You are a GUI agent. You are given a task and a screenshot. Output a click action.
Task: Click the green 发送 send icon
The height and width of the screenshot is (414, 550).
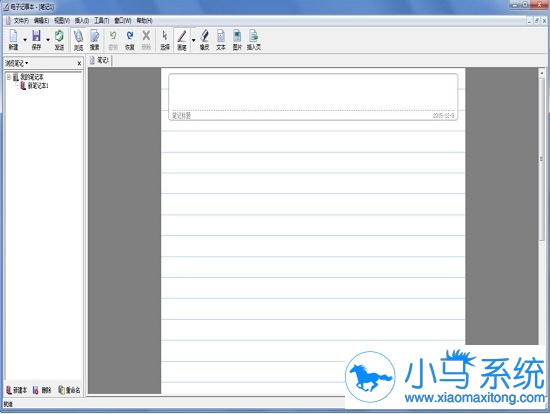pos(59,40)
